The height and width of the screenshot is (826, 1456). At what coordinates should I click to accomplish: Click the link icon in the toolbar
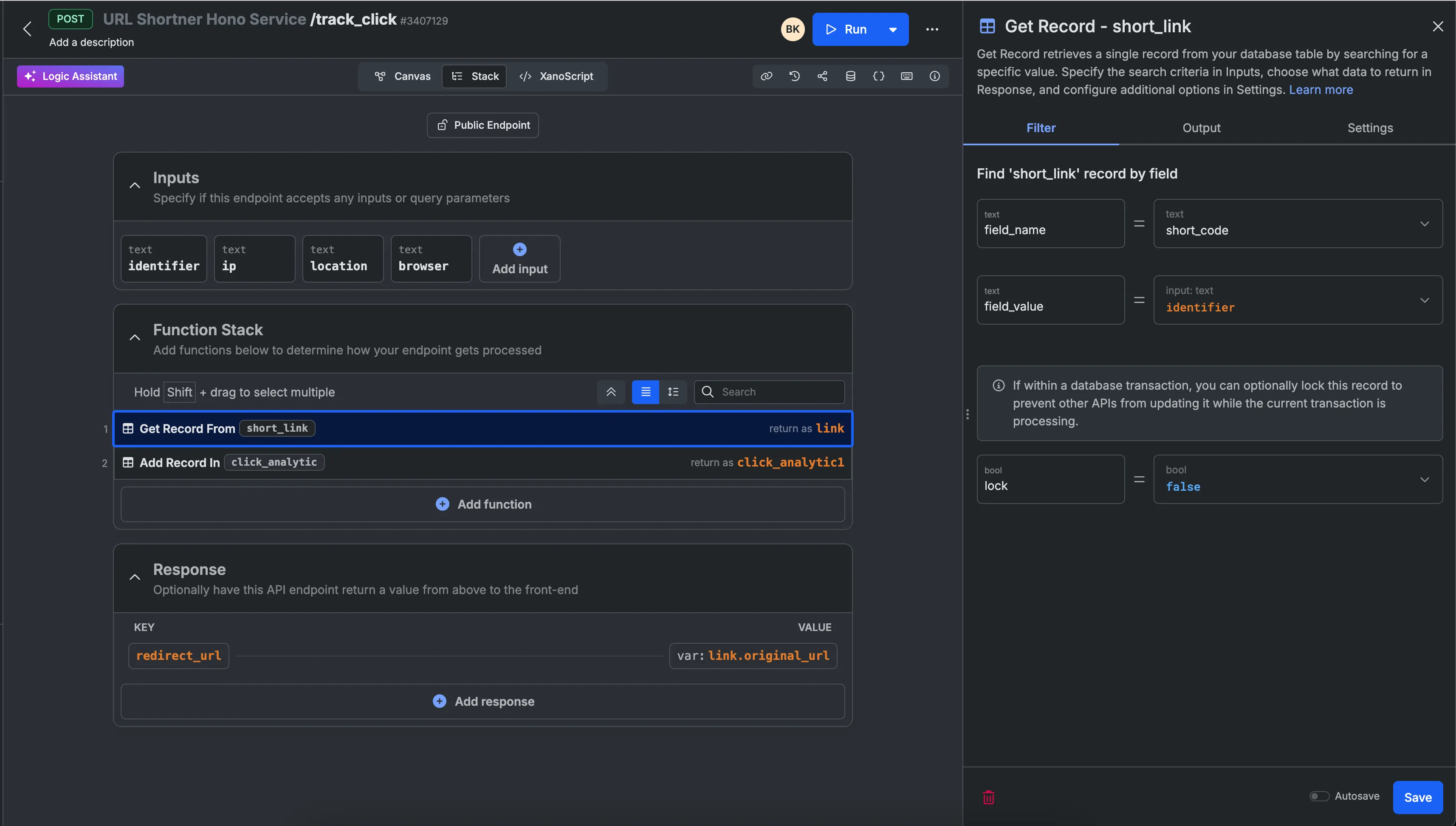[767, 76]
